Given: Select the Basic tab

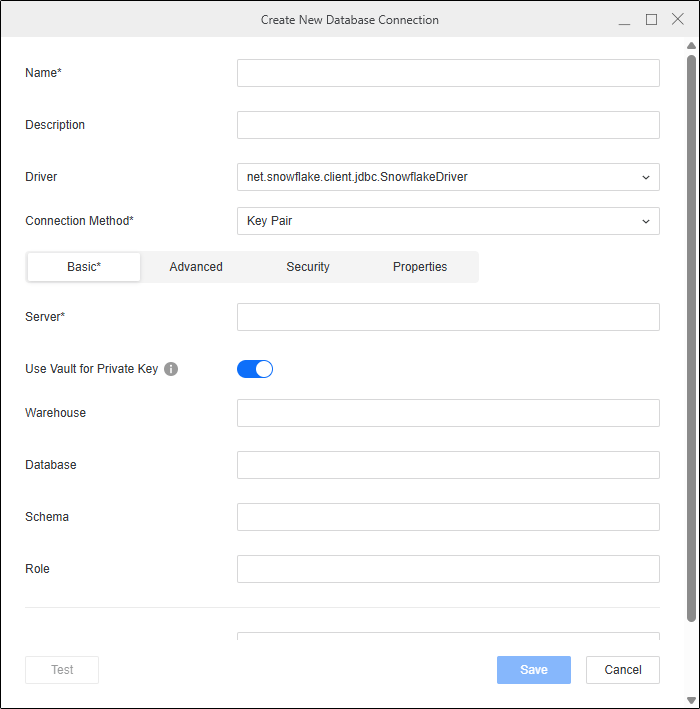Looking at the screenshot, I should pos(84,267).
